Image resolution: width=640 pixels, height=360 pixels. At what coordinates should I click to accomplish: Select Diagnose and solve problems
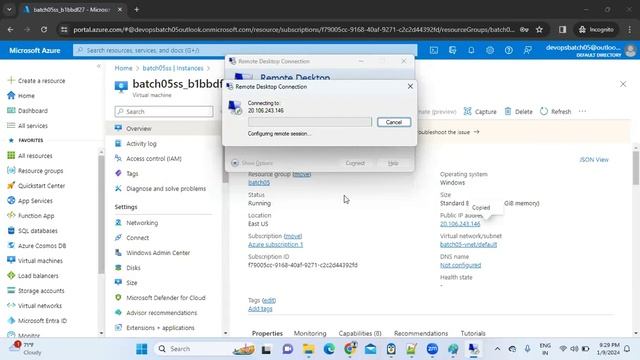pos(166,189)
